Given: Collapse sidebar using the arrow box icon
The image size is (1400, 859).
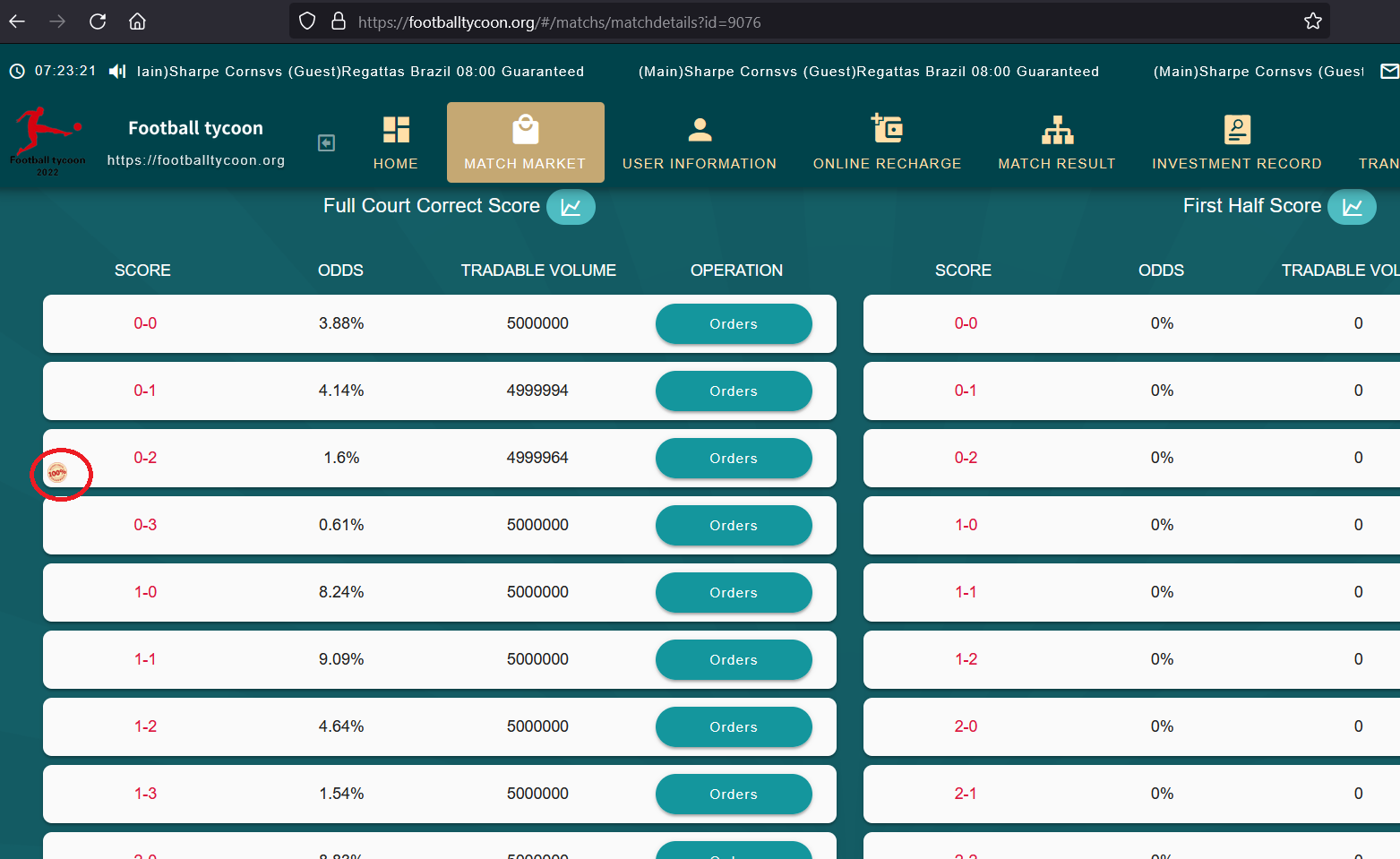Looking at the screenshot, I should pos(326,142).
